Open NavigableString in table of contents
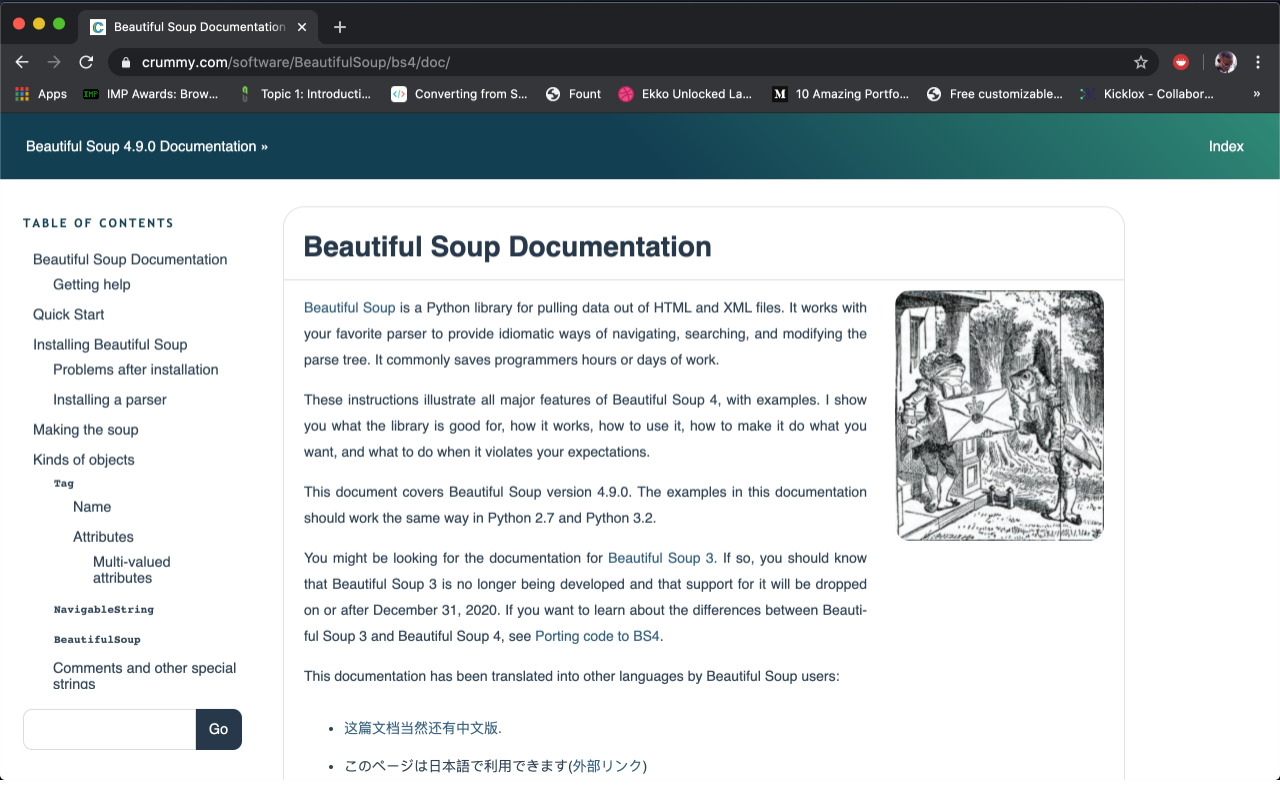 104,609
